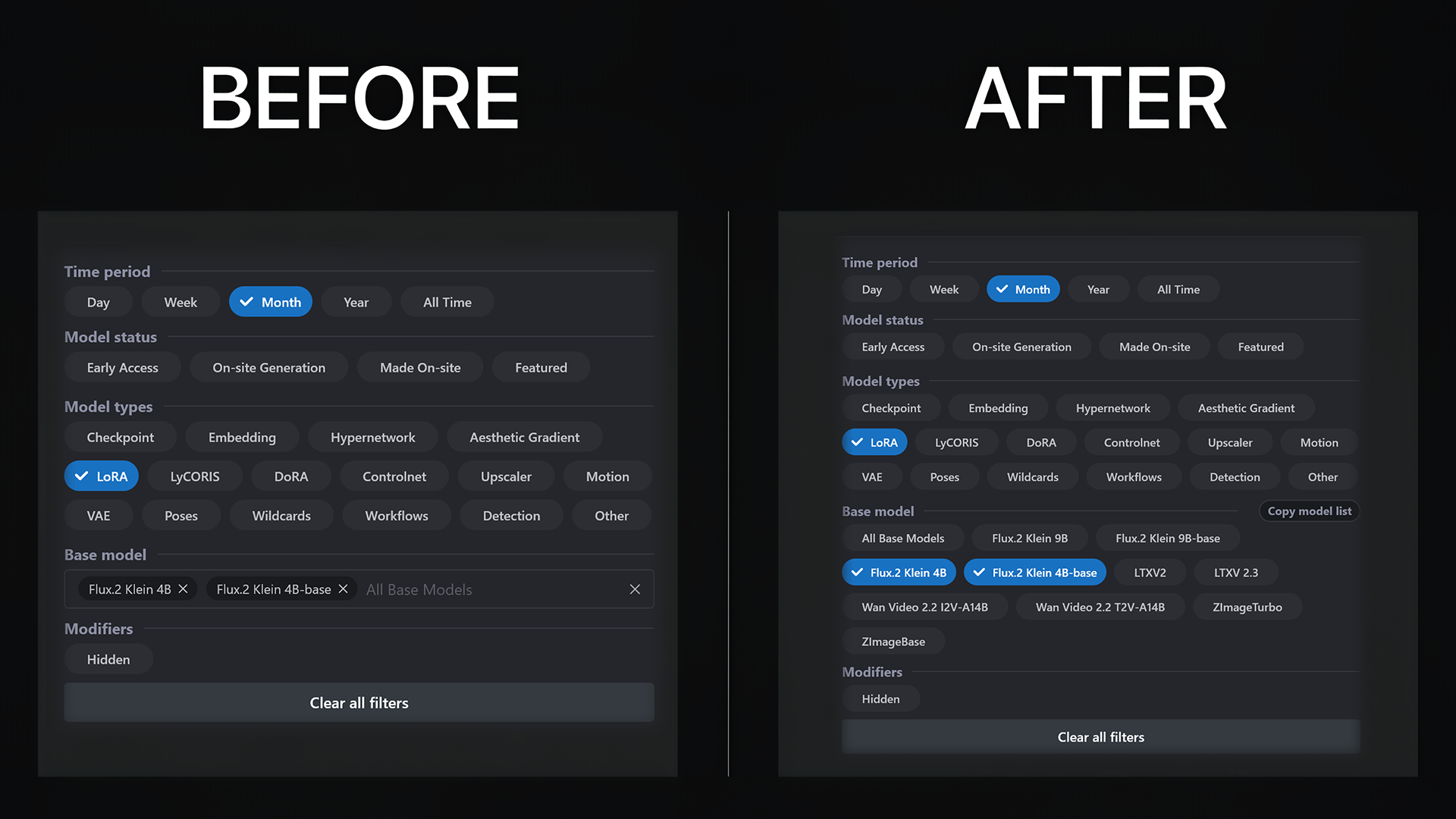Enable Detection type in Before panel
This screenshot has width=1456, height=819.
[512, 516]
